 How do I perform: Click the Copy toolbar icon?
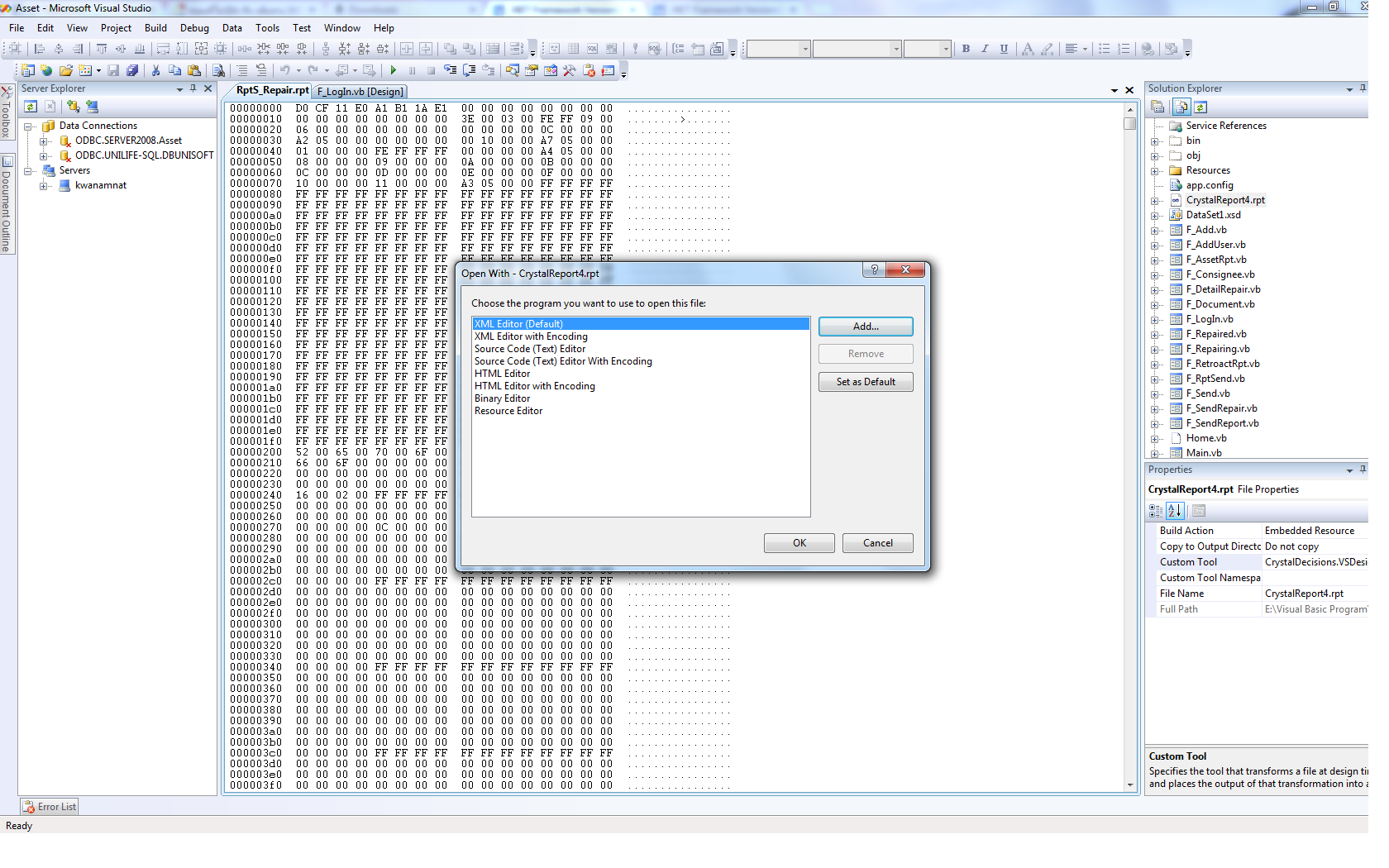(174, 70)
